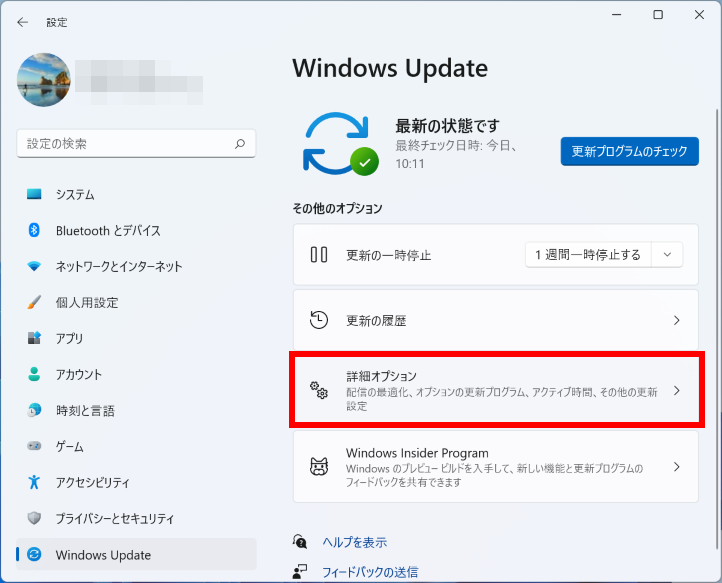Click the アクセシビリティ figure icon
This screenshot has width=722, height=583.
(34, 482)
